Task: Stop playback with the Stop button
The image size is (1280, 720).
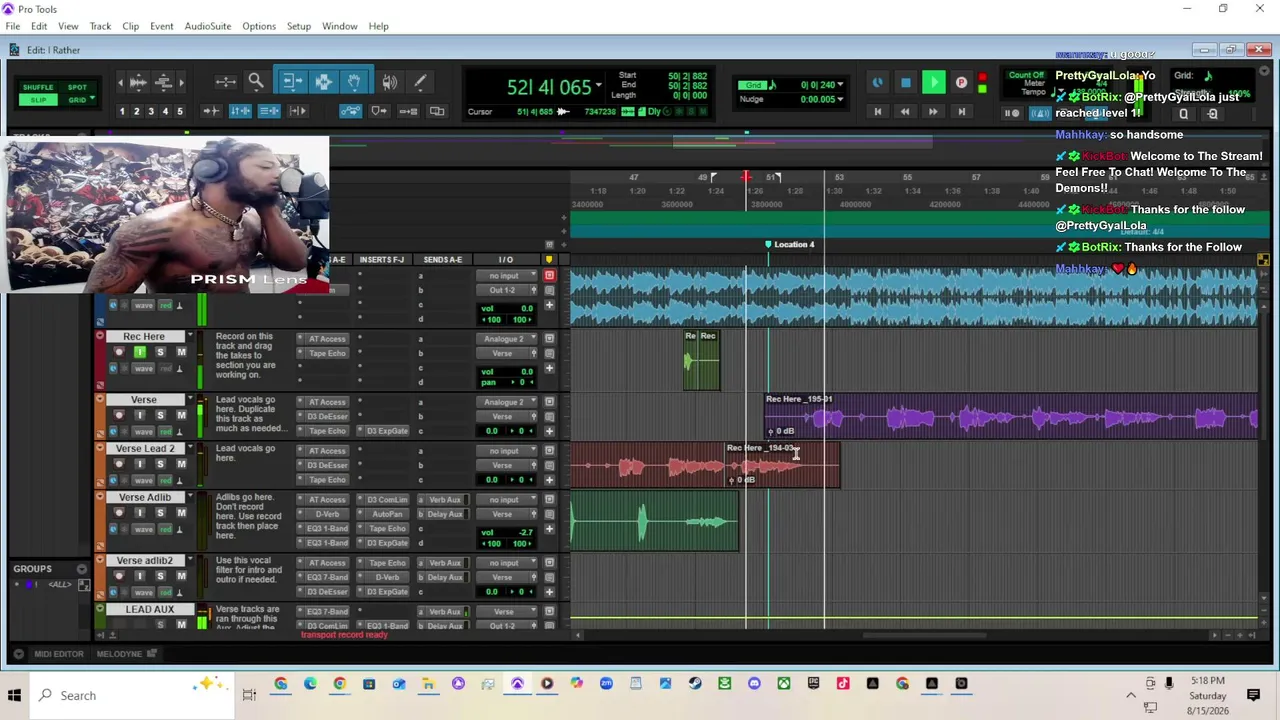Action: [905, 83]
